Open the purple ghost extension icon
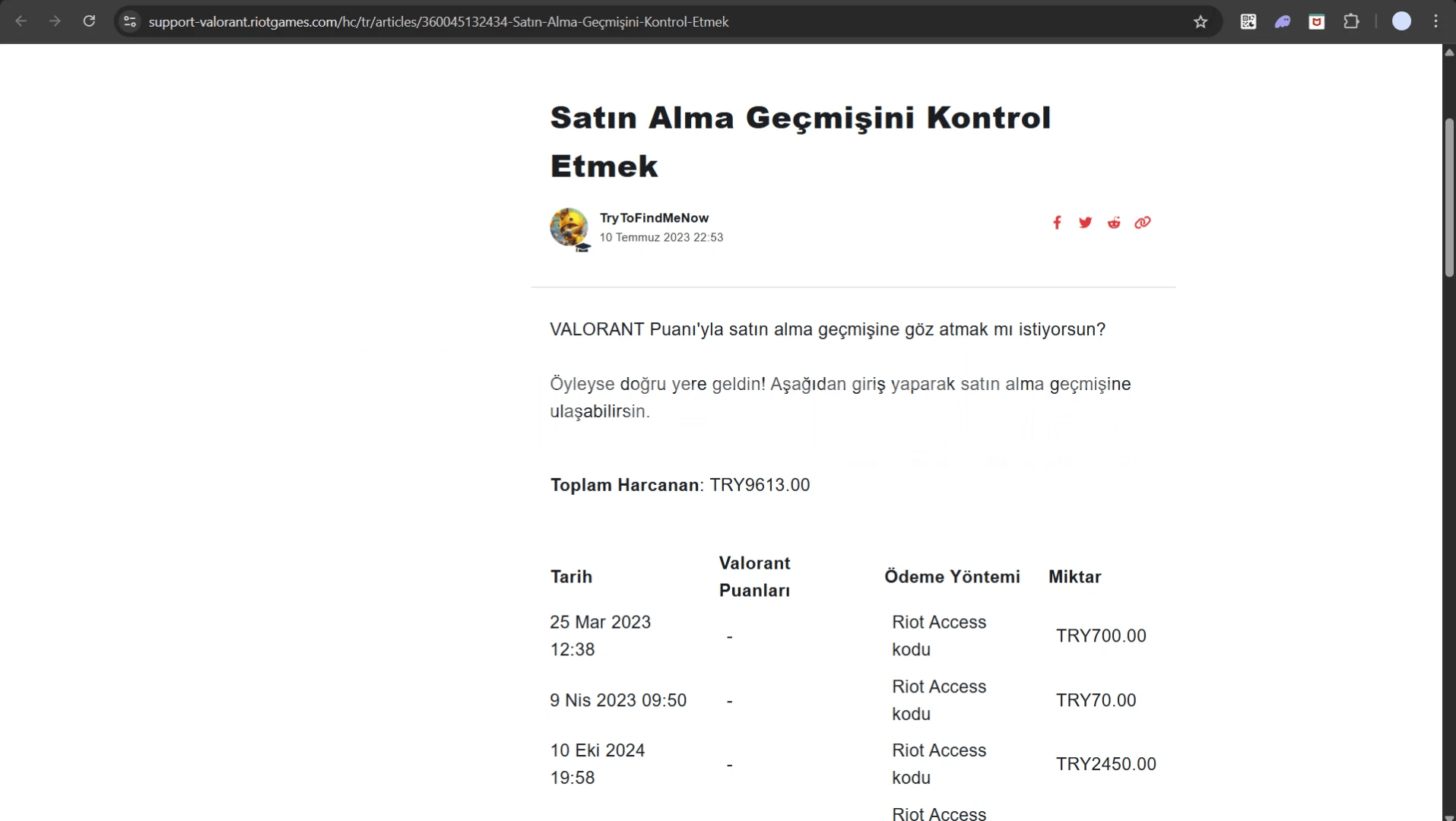The width and height of the screenshot is (1456, 821). [1283, 21]
